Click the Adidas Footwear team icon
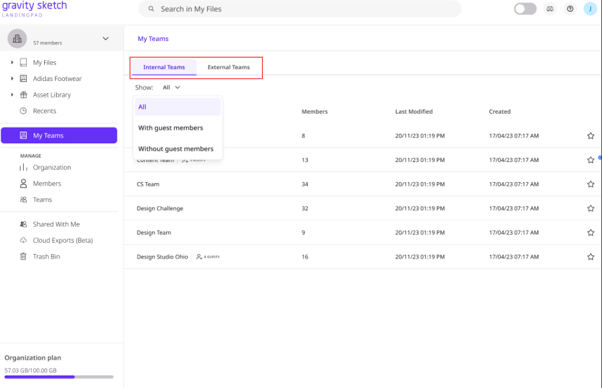This screenshot has width=602, height=388. (x=23, y=78)
